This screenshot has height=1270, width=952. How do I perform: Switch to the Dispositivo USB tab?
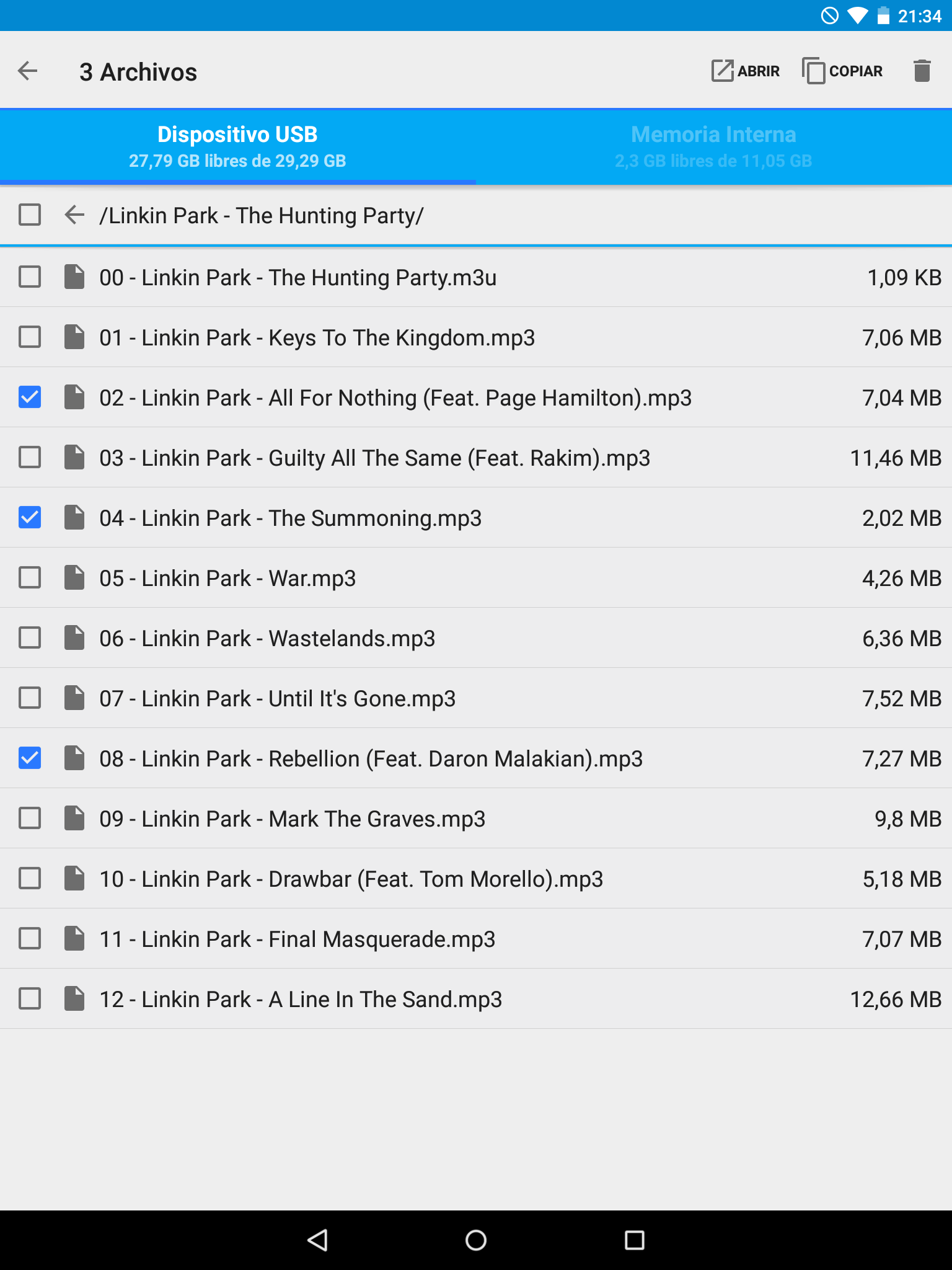[238, 147]
